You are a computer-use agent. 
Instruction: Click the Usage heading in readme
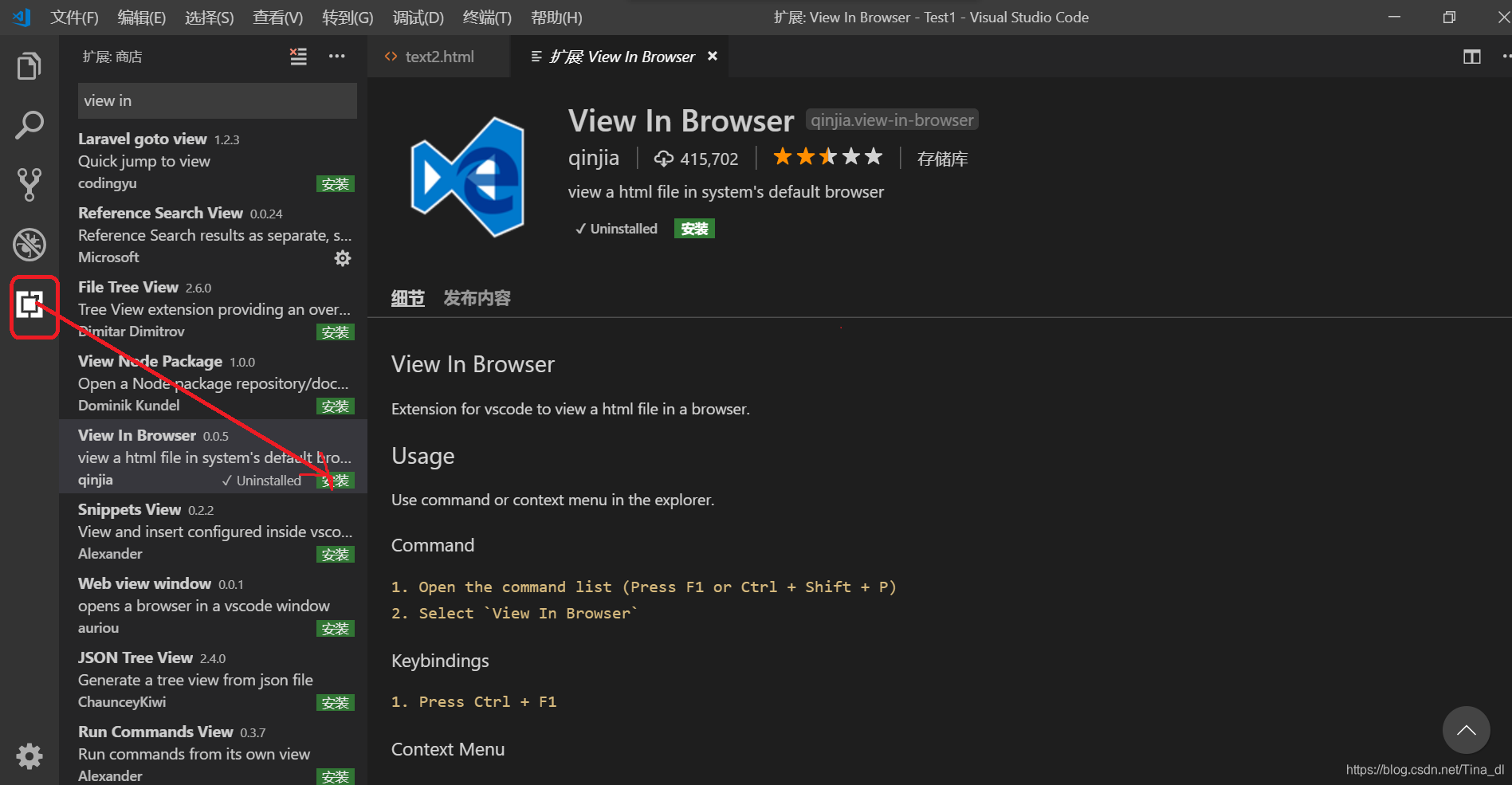pos(423,456)
